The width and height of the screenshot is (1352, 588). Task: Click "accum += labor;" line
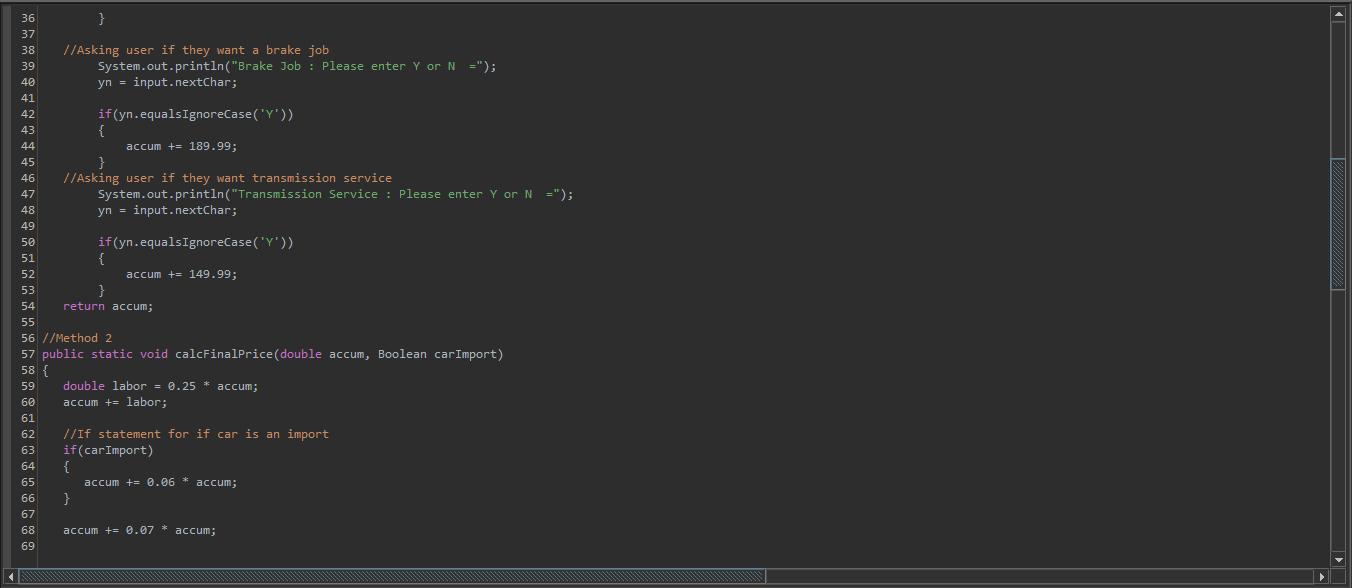coord(115,402)
